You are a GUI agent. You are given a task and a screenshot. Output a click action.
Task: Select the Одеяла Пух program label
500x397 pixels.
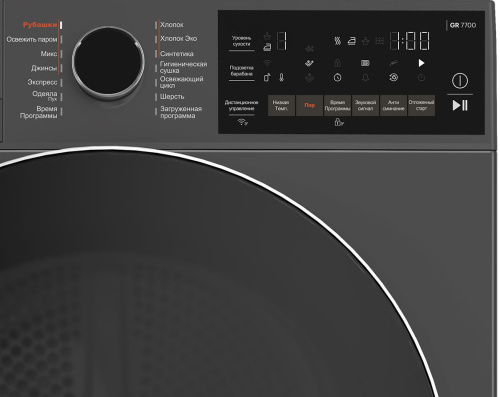(45, 96)
